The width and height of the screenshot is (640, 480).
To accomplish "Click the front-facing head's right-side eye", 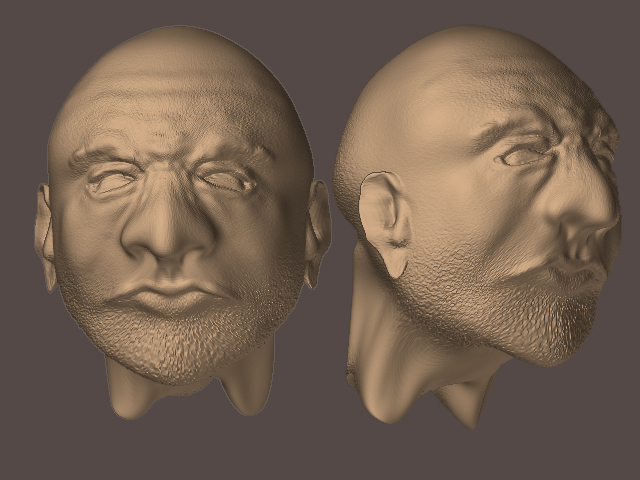I will tap(228, 180).
